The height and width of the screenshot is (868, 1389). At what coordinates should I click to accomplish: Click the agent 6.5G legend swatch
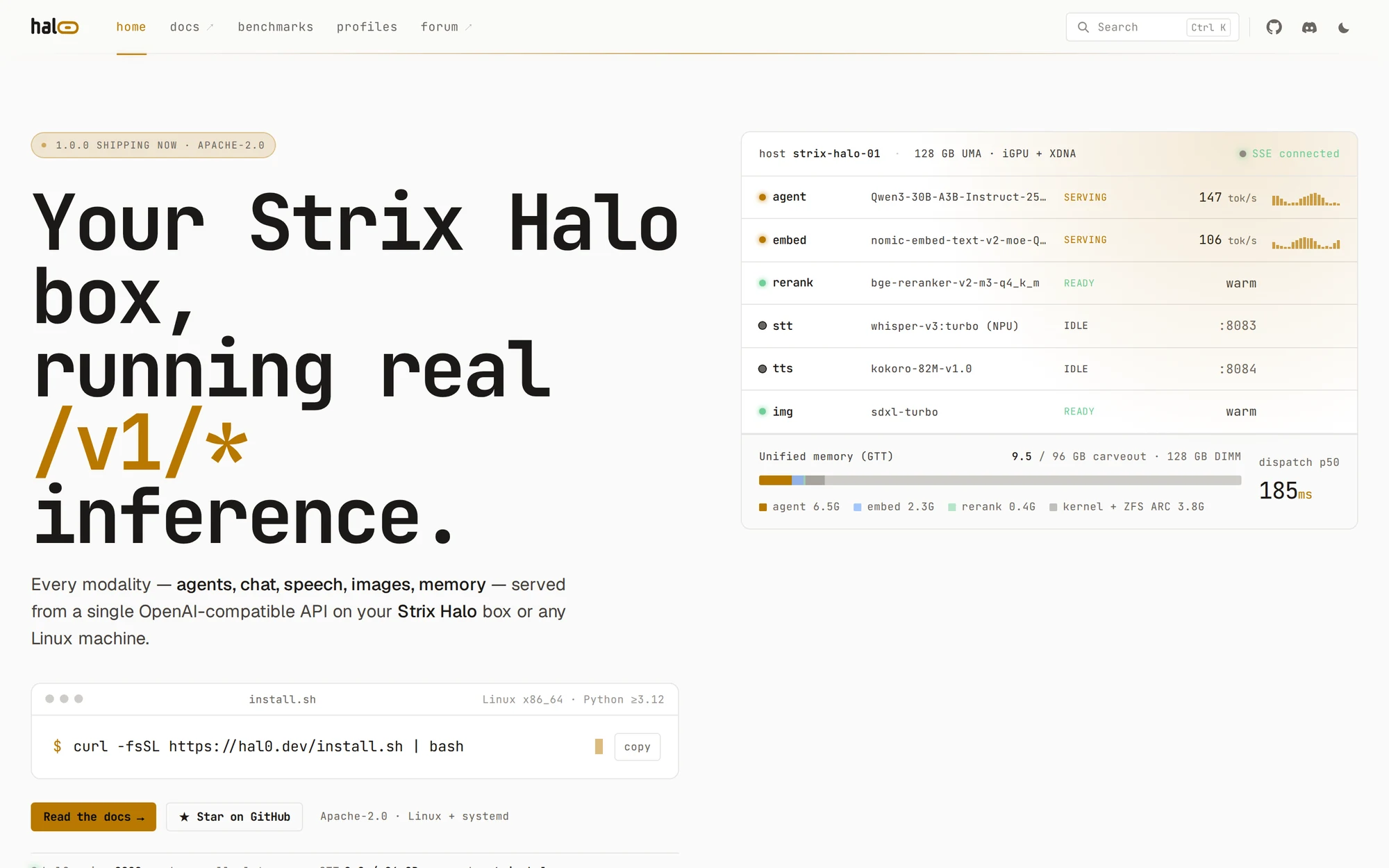(x=763, y=508)
